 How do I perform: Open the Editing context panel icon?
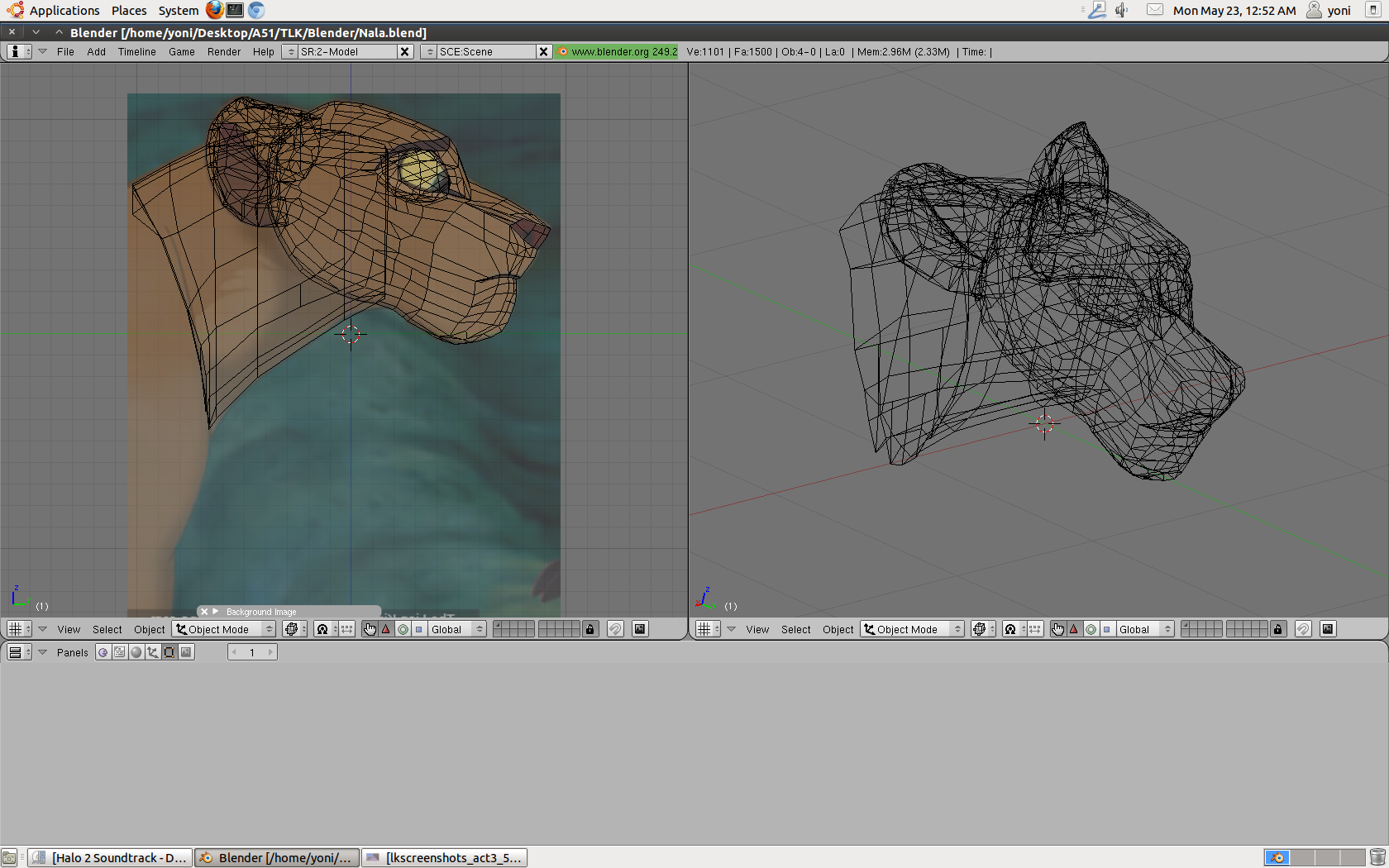point(169,652)
